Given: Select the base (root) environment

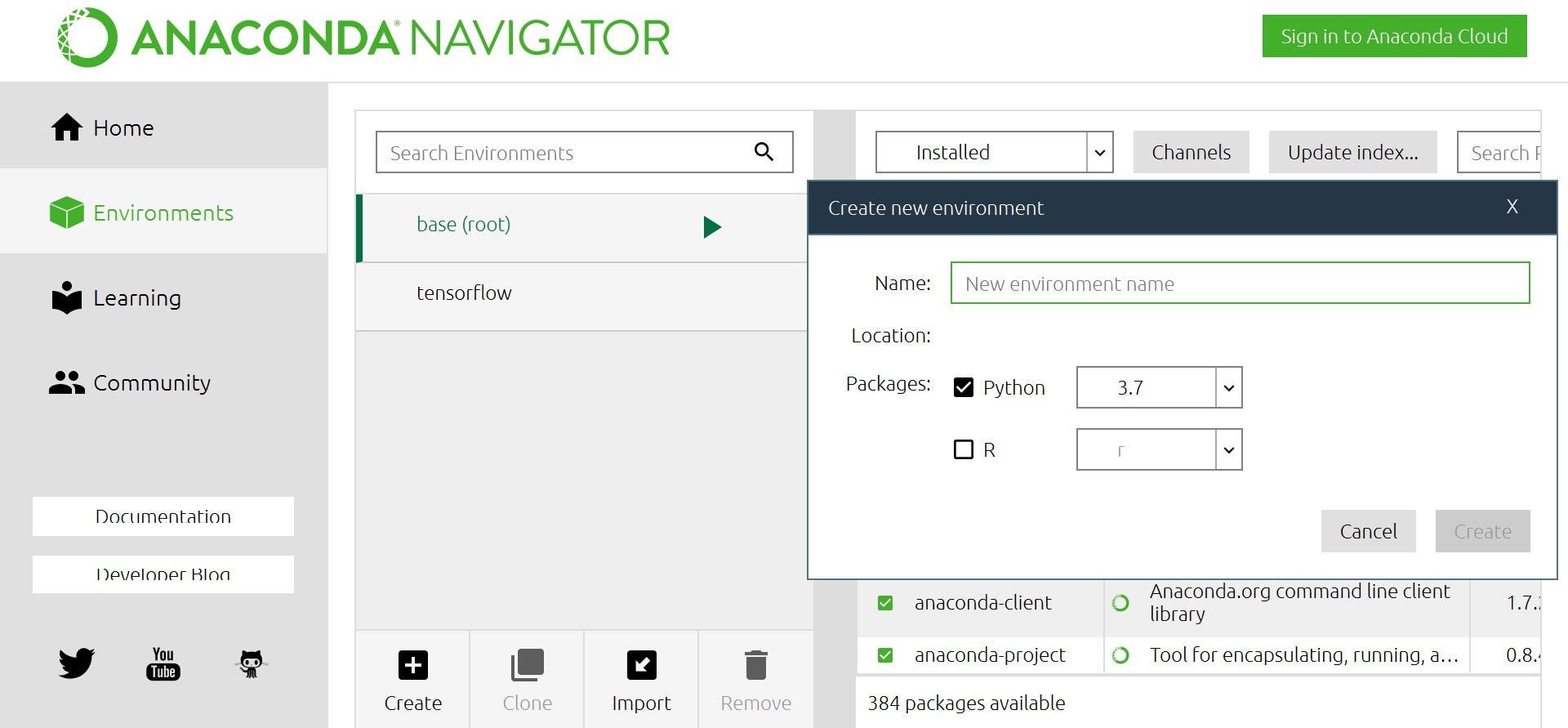Looking at the screenshot, I should tap(583, 228).
